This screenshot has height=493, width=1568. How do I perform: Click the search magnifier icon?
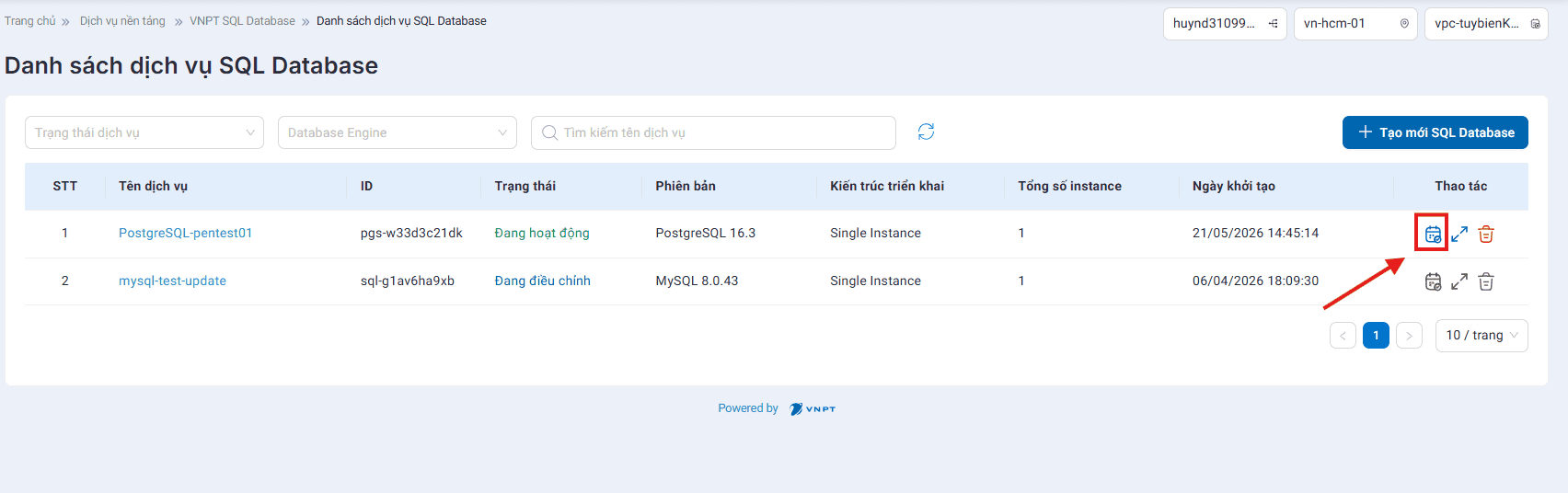click(549, 132)
